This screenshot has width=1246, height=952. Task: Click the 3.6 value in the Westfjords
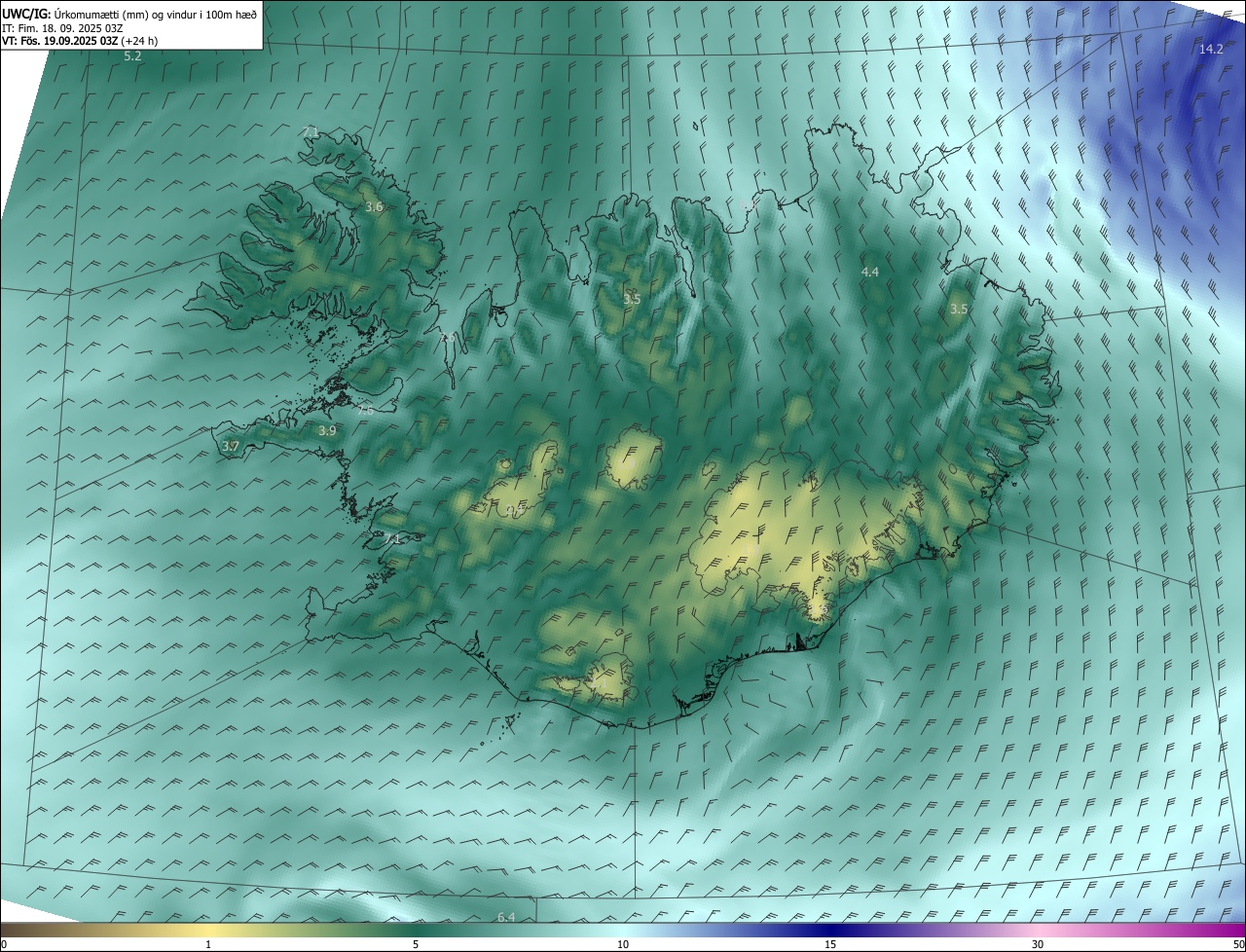(374, 206)
